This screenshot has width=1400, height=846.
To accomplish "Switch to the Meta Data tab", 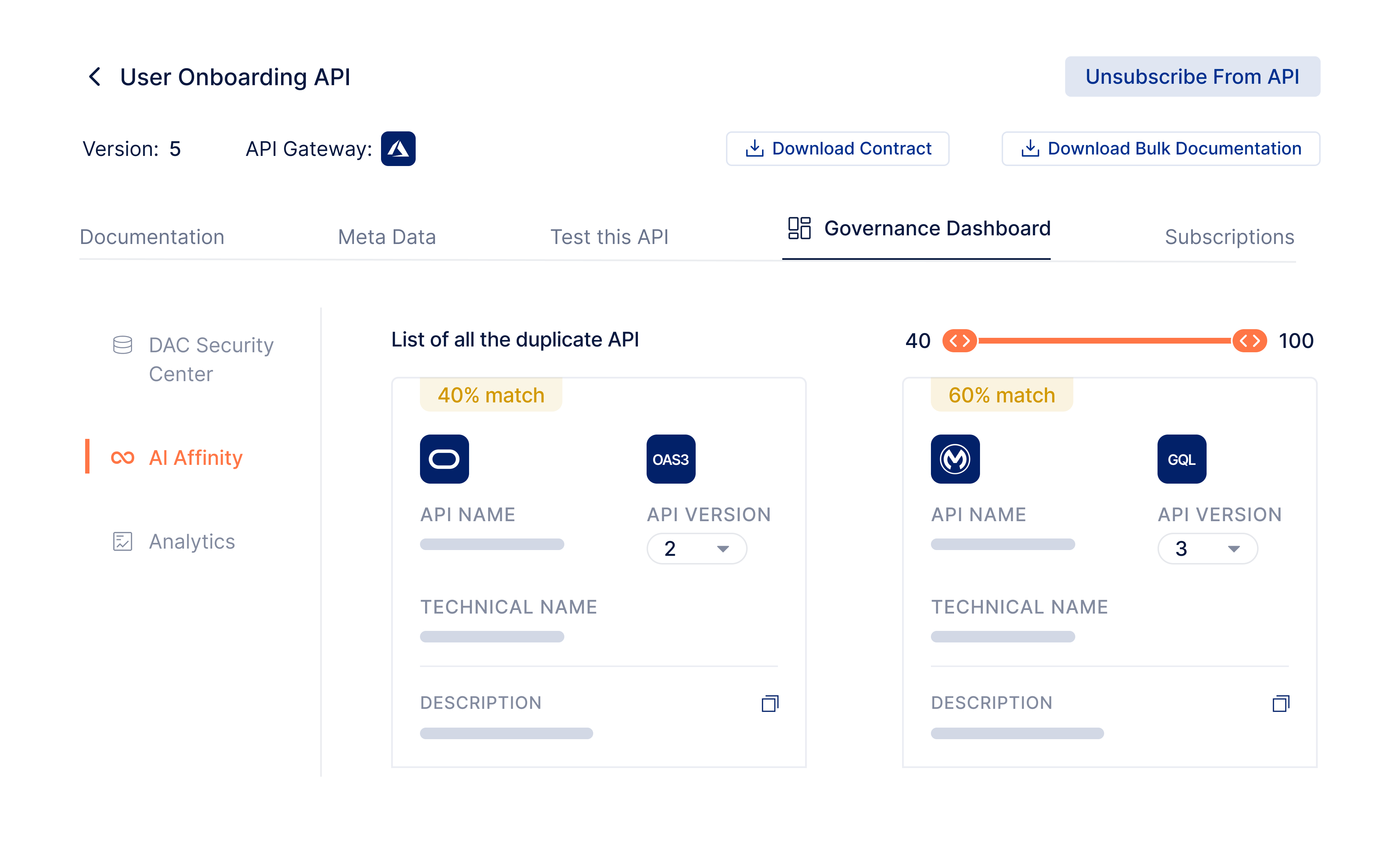I will click(387, 237).
